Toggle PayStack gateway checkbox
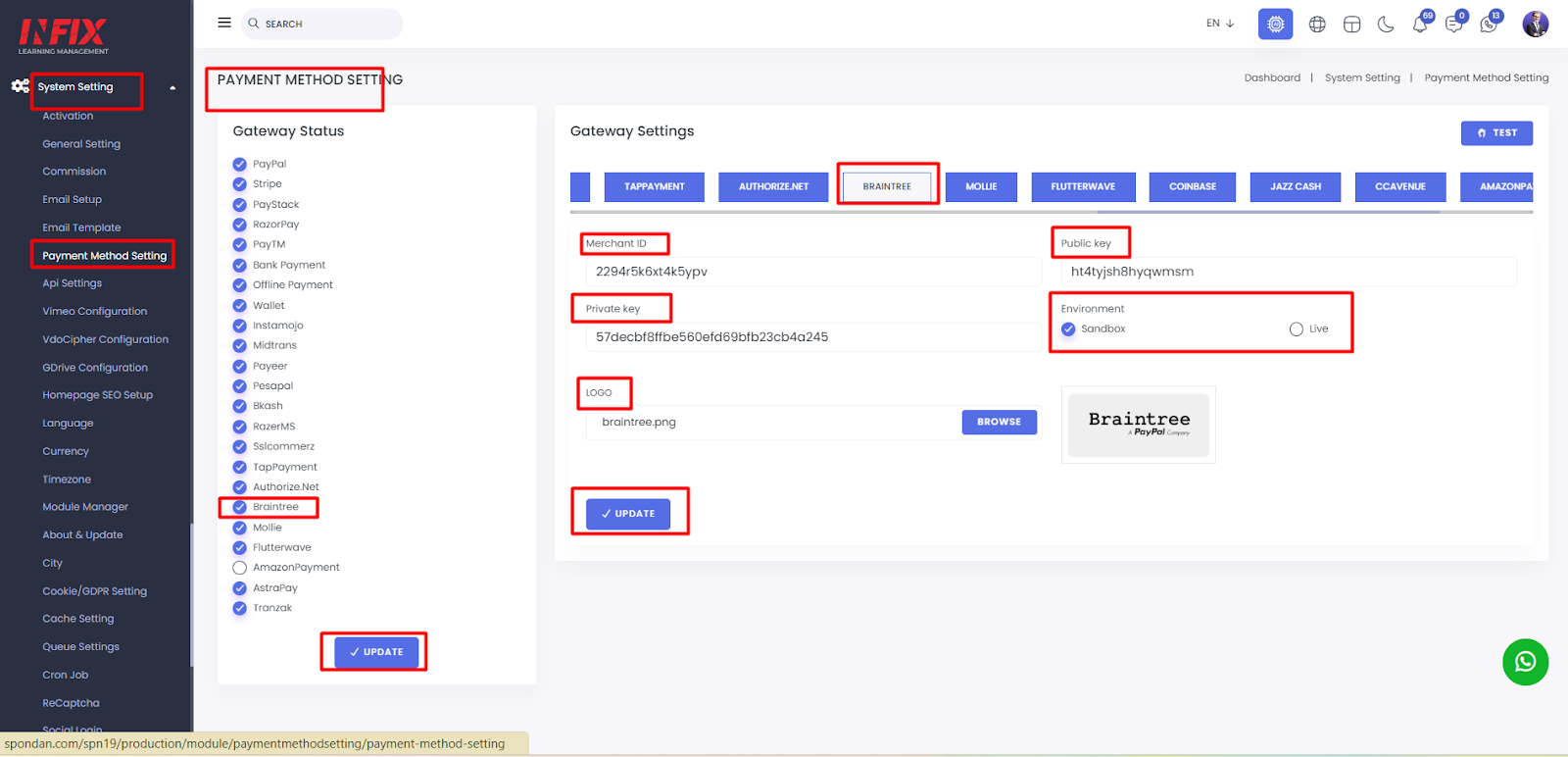1568x757 pixels. [239, 204]
